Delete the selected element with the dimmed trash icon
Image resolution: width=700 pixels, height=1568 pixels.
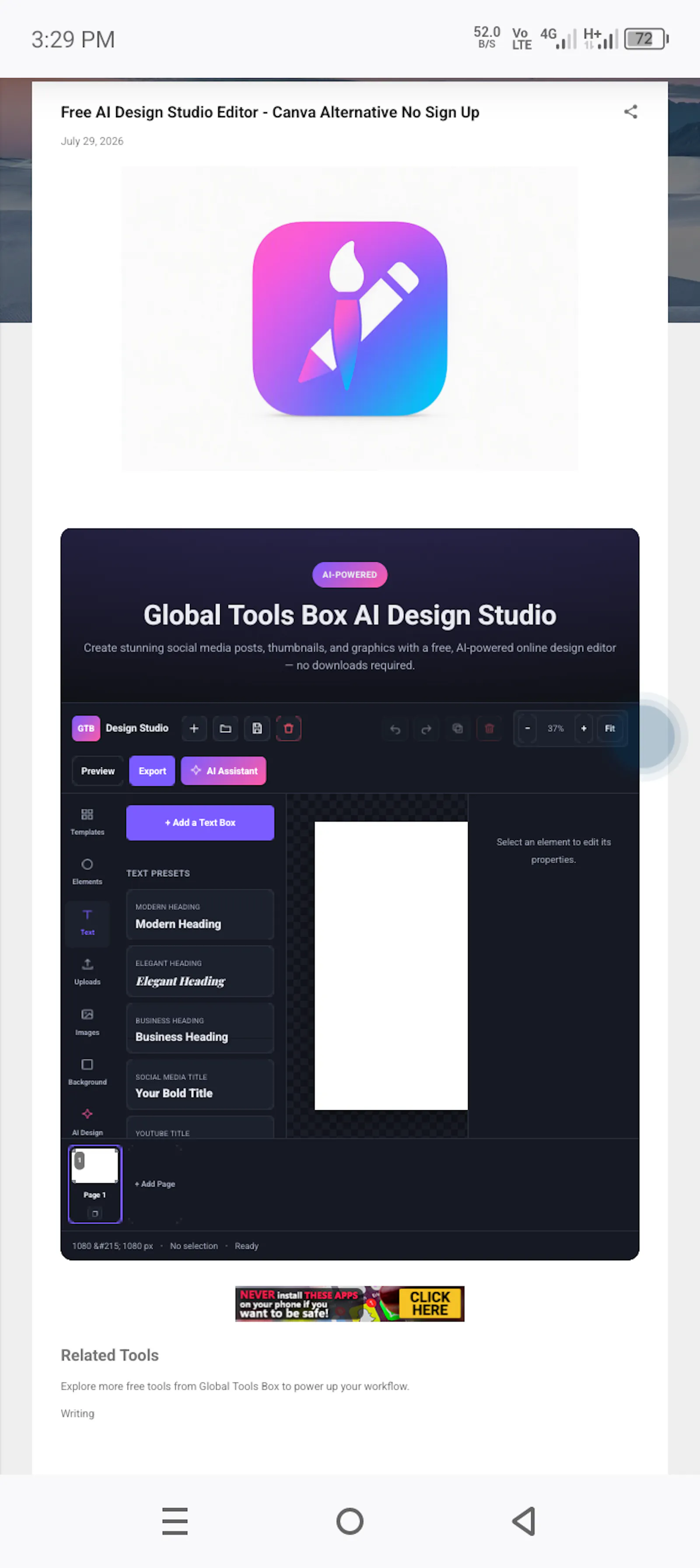point(490,728)
